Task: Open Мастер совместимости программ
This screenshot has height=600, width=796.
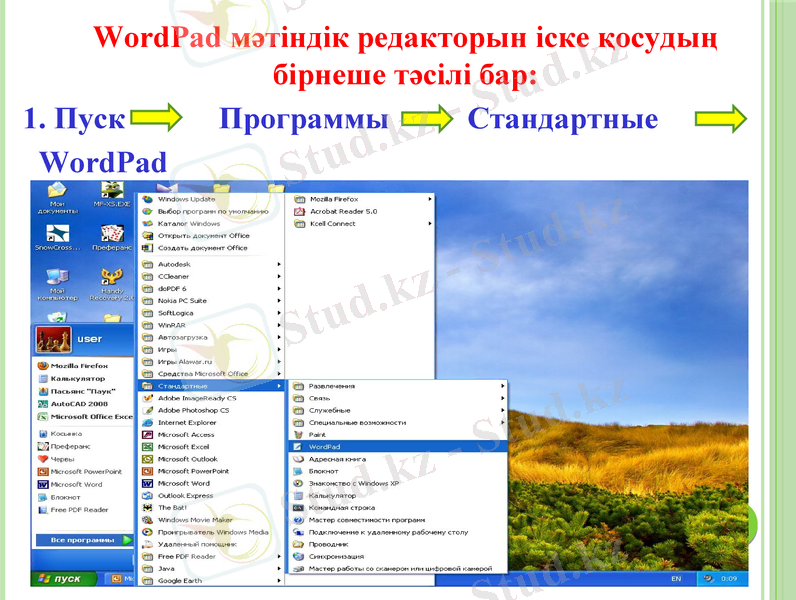Action: (398, 520)
